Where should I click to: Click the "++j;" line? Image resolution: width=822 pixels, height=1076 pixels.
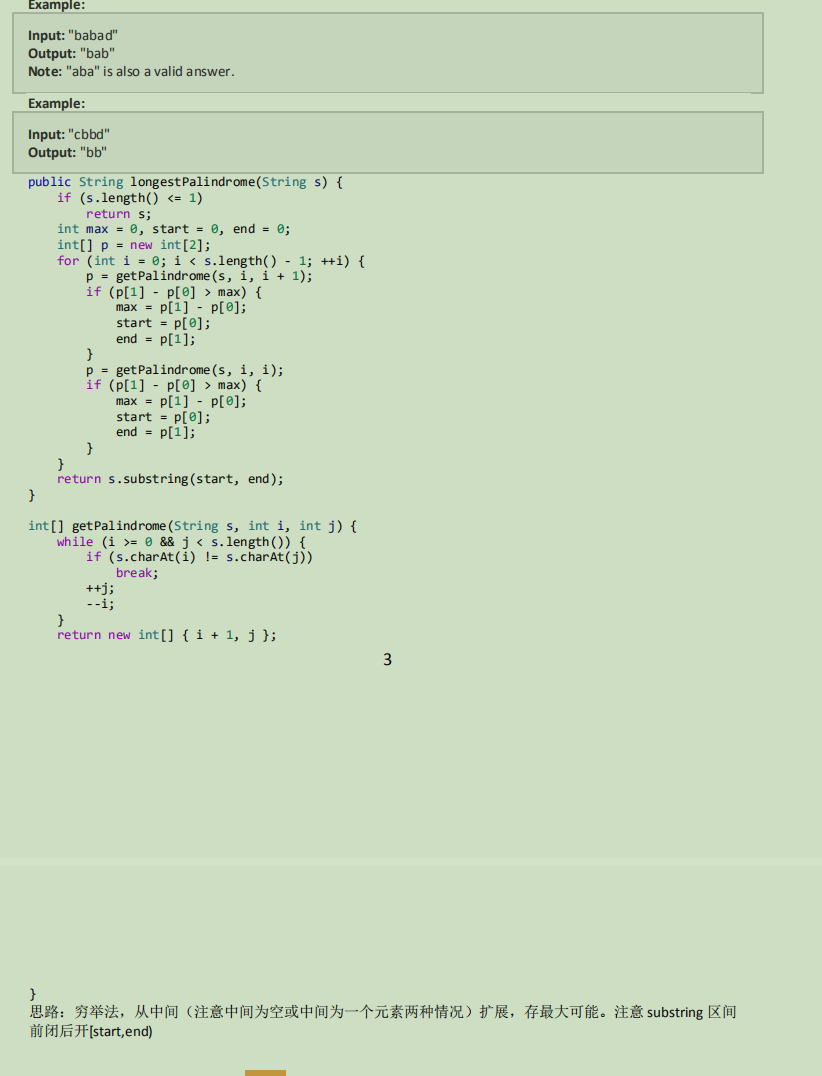click(100, 588)
